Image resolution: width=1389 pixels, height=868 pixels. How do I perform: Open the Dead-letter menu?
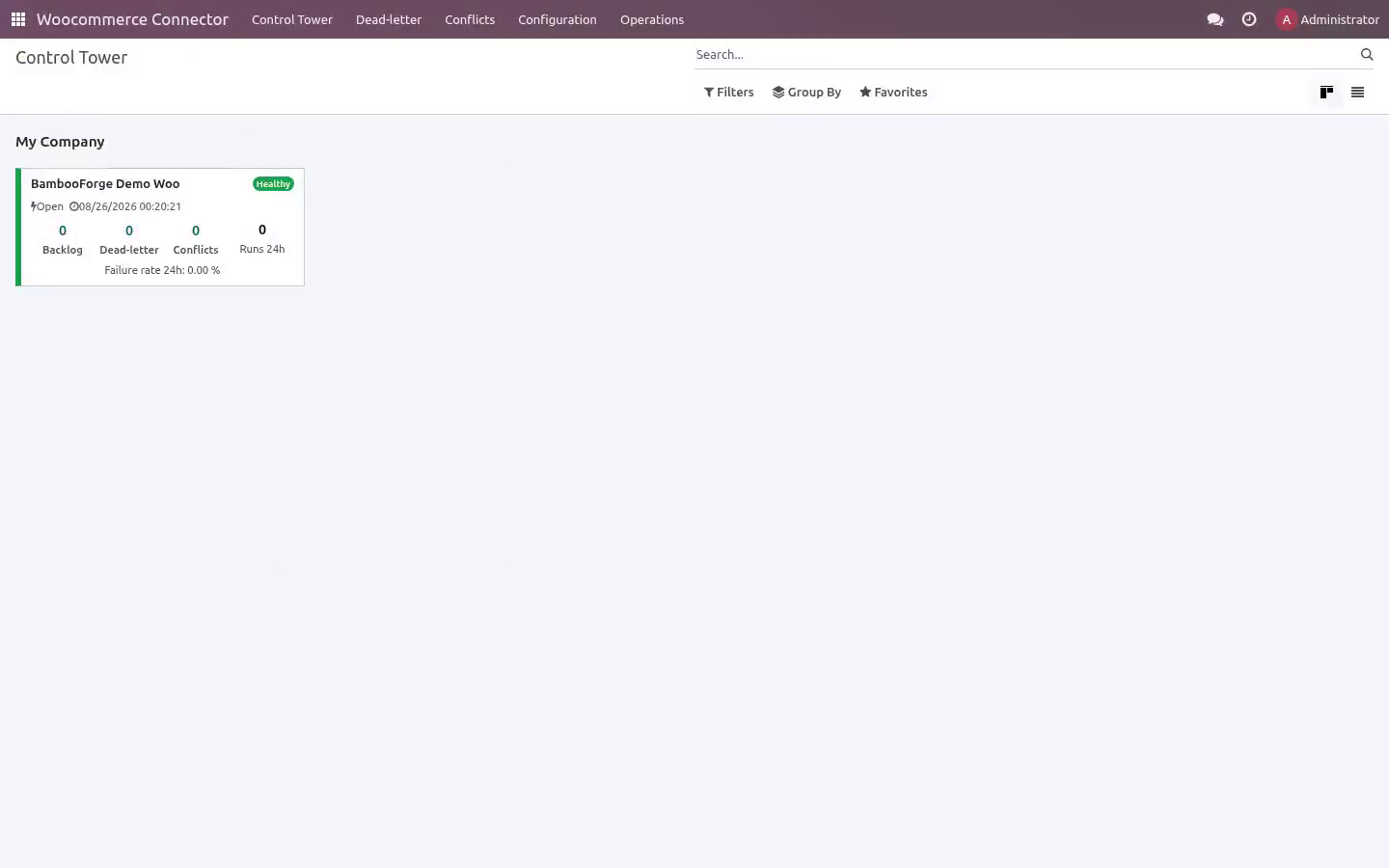pos(389,19)
